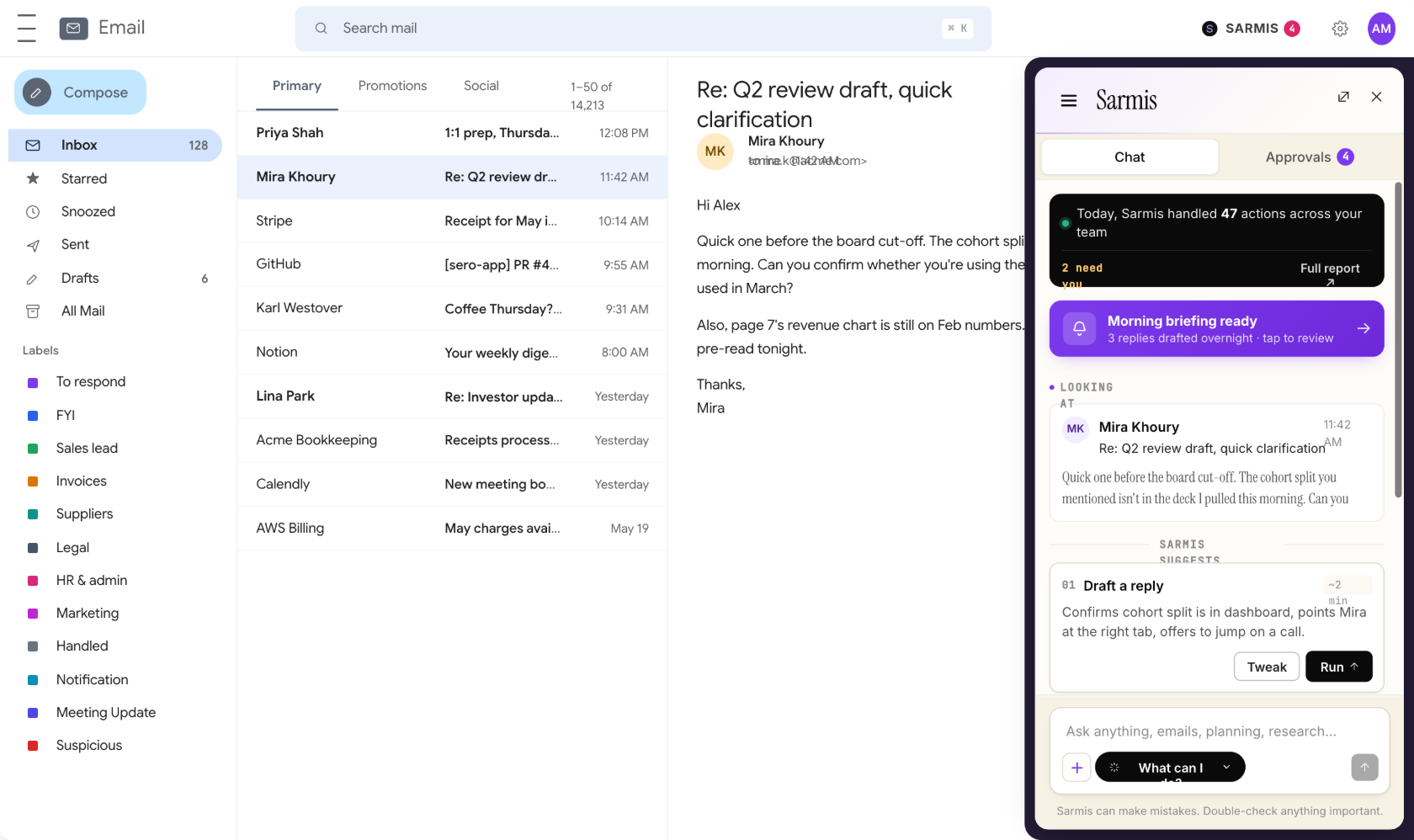
Task: Click the send arrow in Sarmis chat
Action: (x=1364, y=767)
